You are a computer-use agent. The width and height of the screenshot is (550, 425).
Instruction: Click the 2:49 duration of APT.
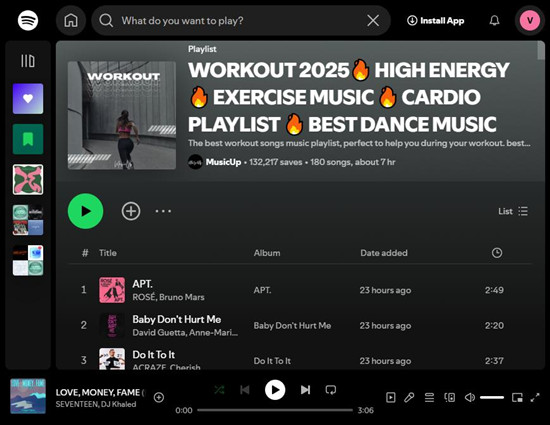coord(494,290)
